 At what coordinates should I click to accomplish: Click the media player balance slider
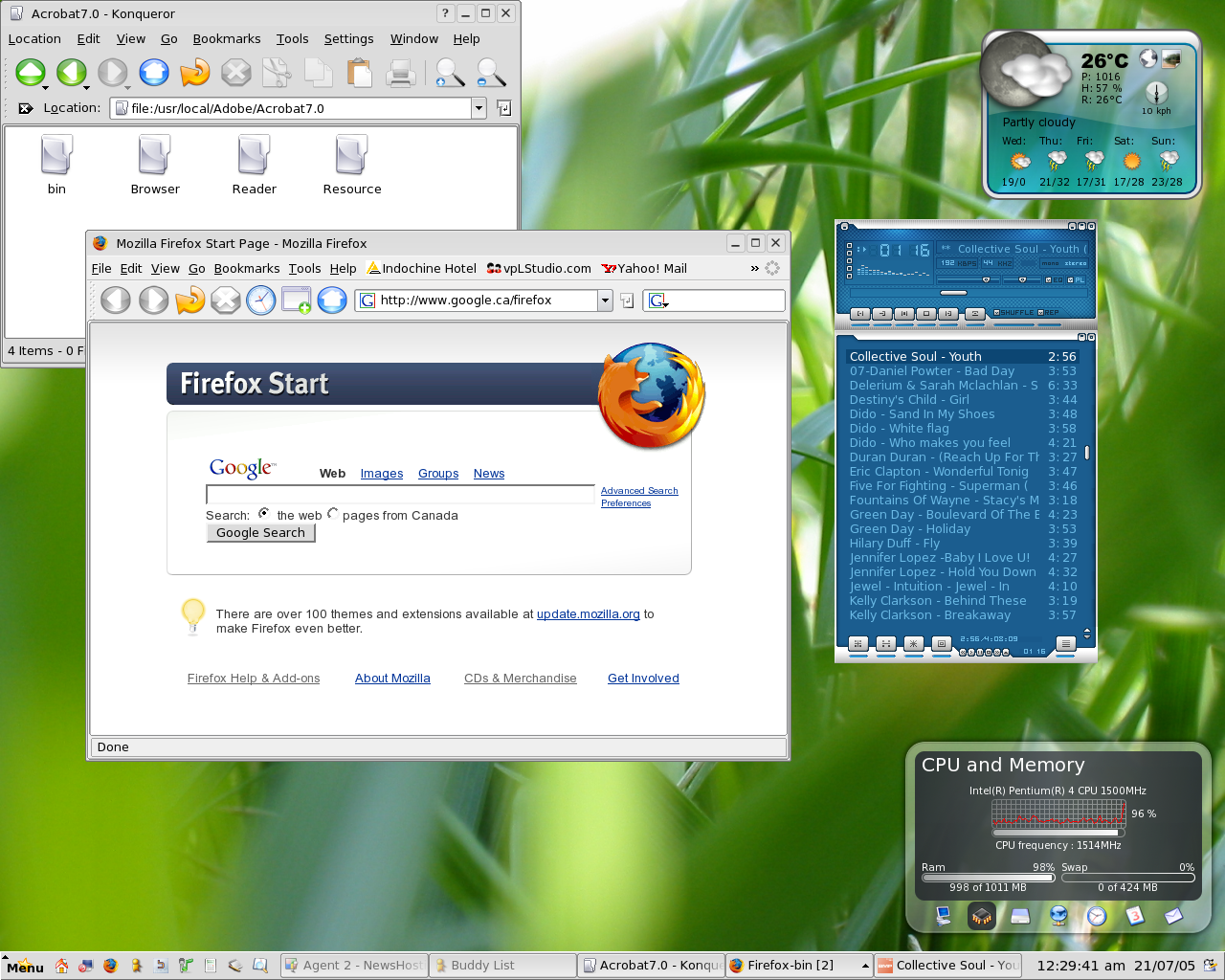[x=1022, y=279]
